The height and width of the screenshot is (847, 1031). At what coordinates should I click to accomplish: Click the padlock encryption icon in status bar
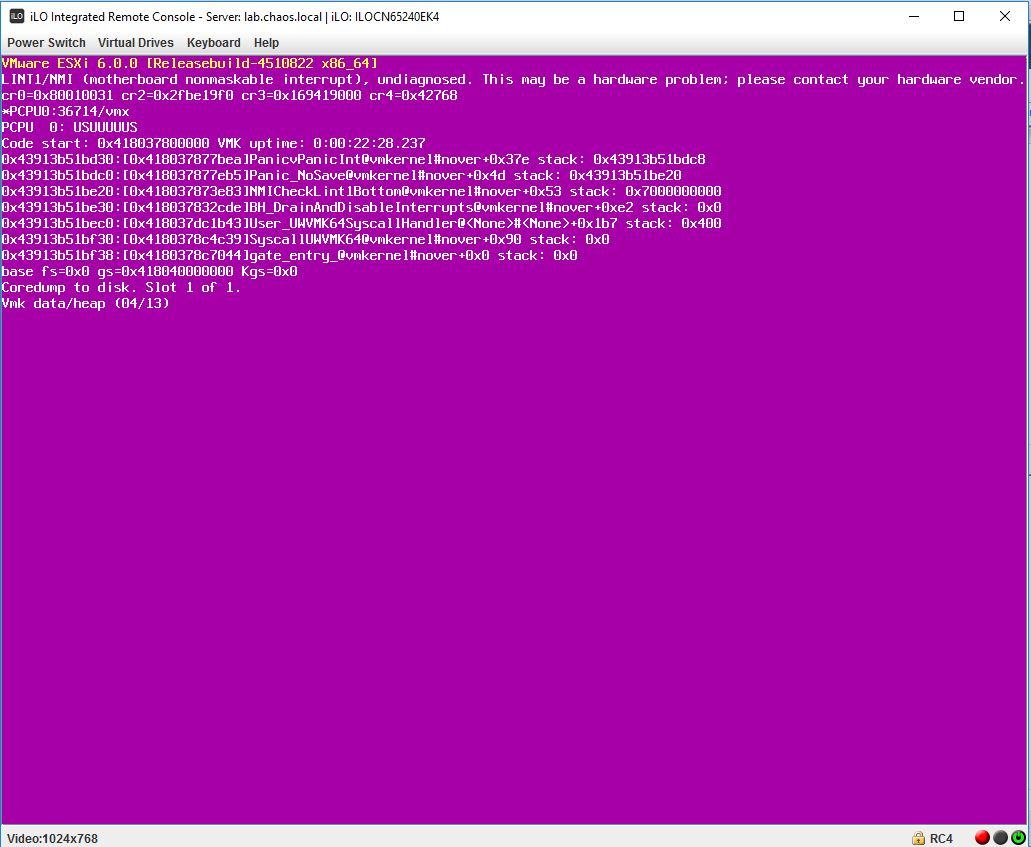[919, 838]
